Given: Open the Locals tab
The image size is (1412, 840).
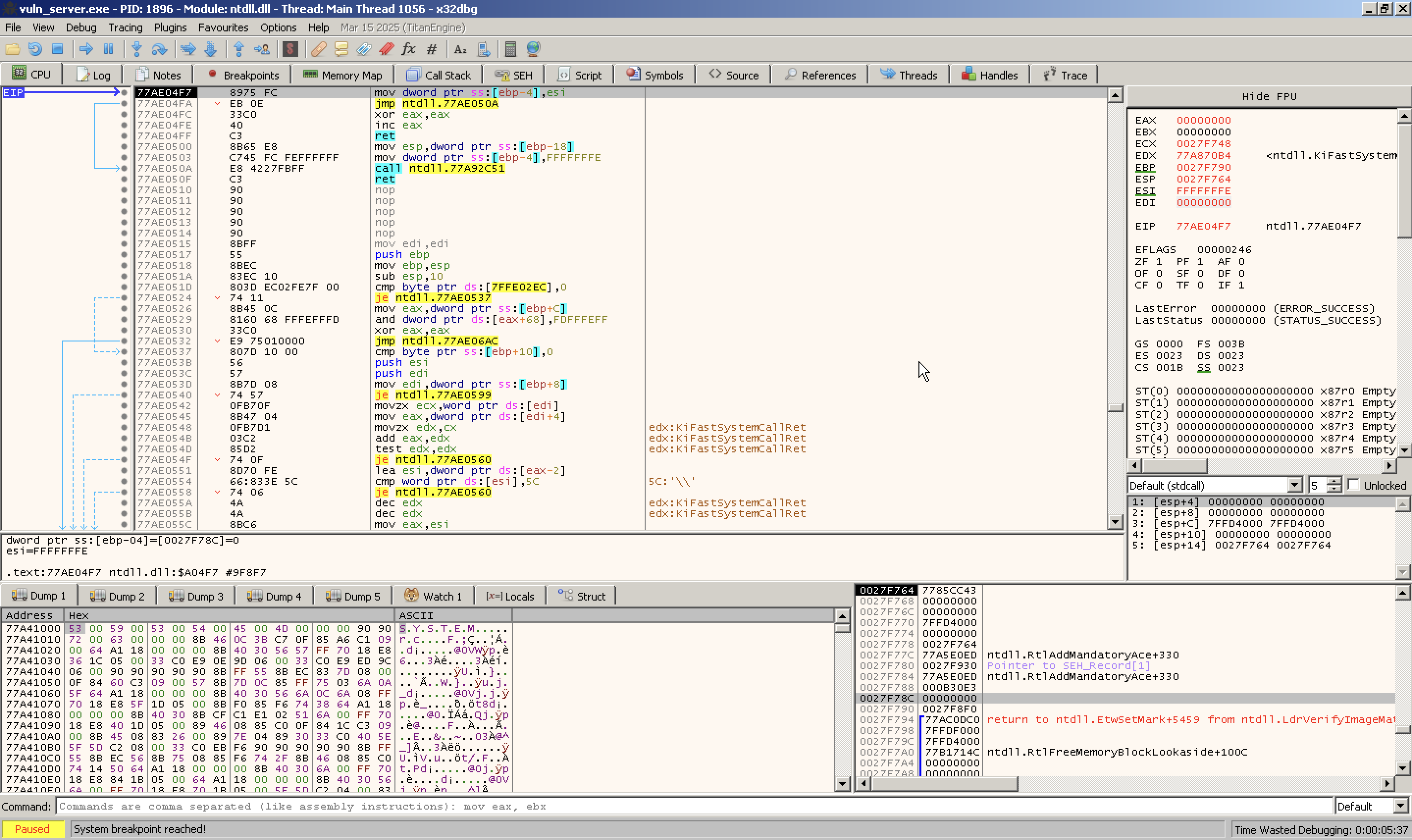Looking at the screenshot, I should point(510,596).
